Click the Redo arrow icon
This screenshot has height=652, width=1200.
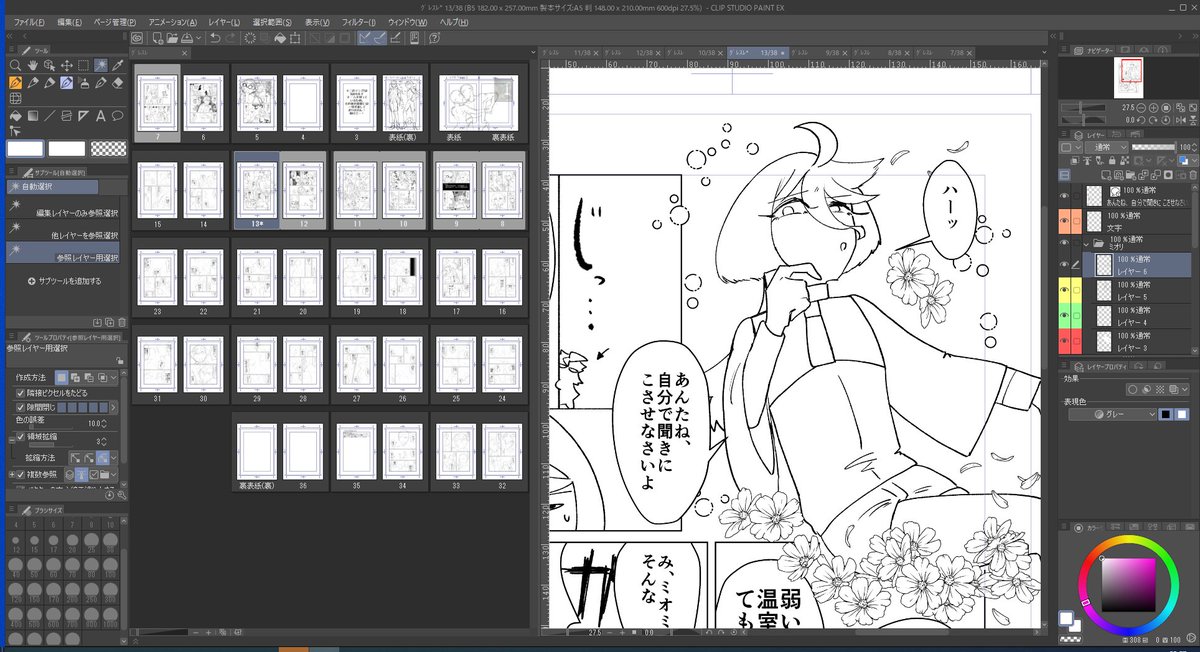pos(231,38)
